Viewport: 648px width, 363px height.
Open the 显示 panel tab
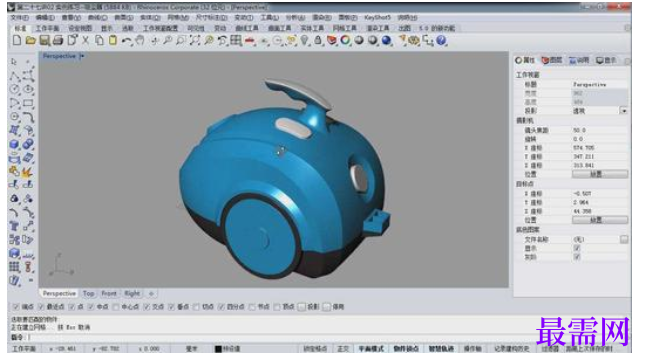tap(607, 60)
